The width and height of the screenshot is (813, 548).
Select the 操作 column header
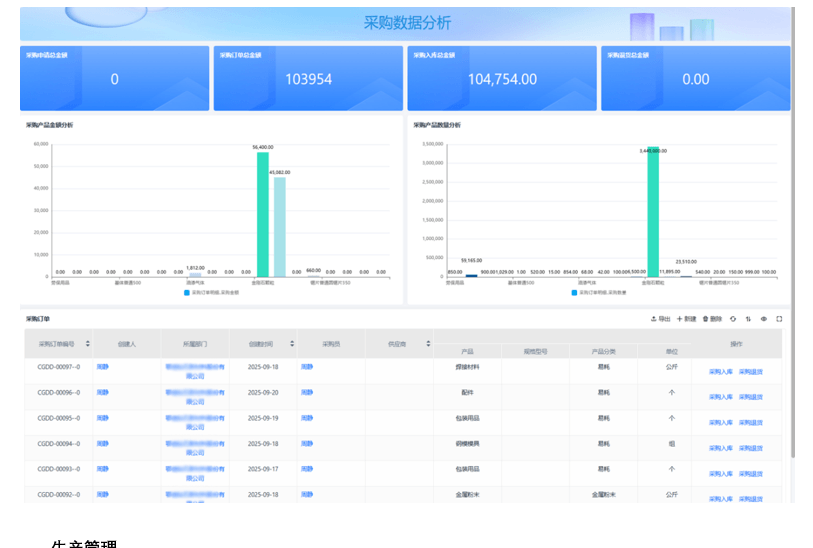click(x=736, y=343)
